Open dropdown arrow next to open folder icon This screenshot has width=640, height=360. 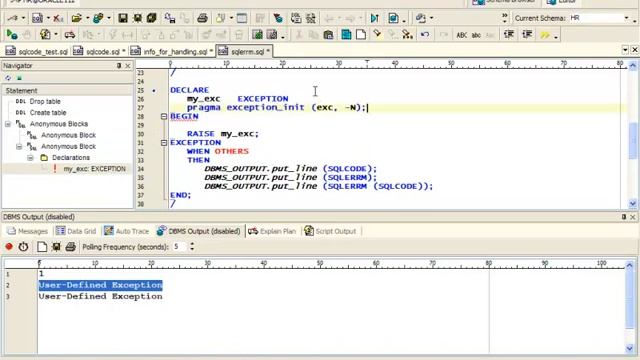pyautogui.click(x=87, y=18)
